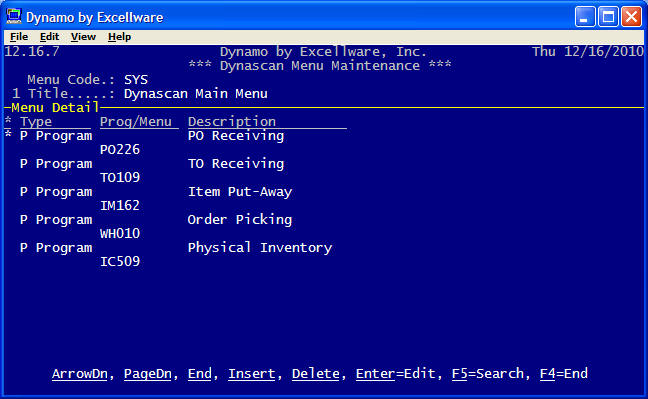Open the Edit menu
The width and height of the screenshot is (648, 399).
click(x=49, y=37)
